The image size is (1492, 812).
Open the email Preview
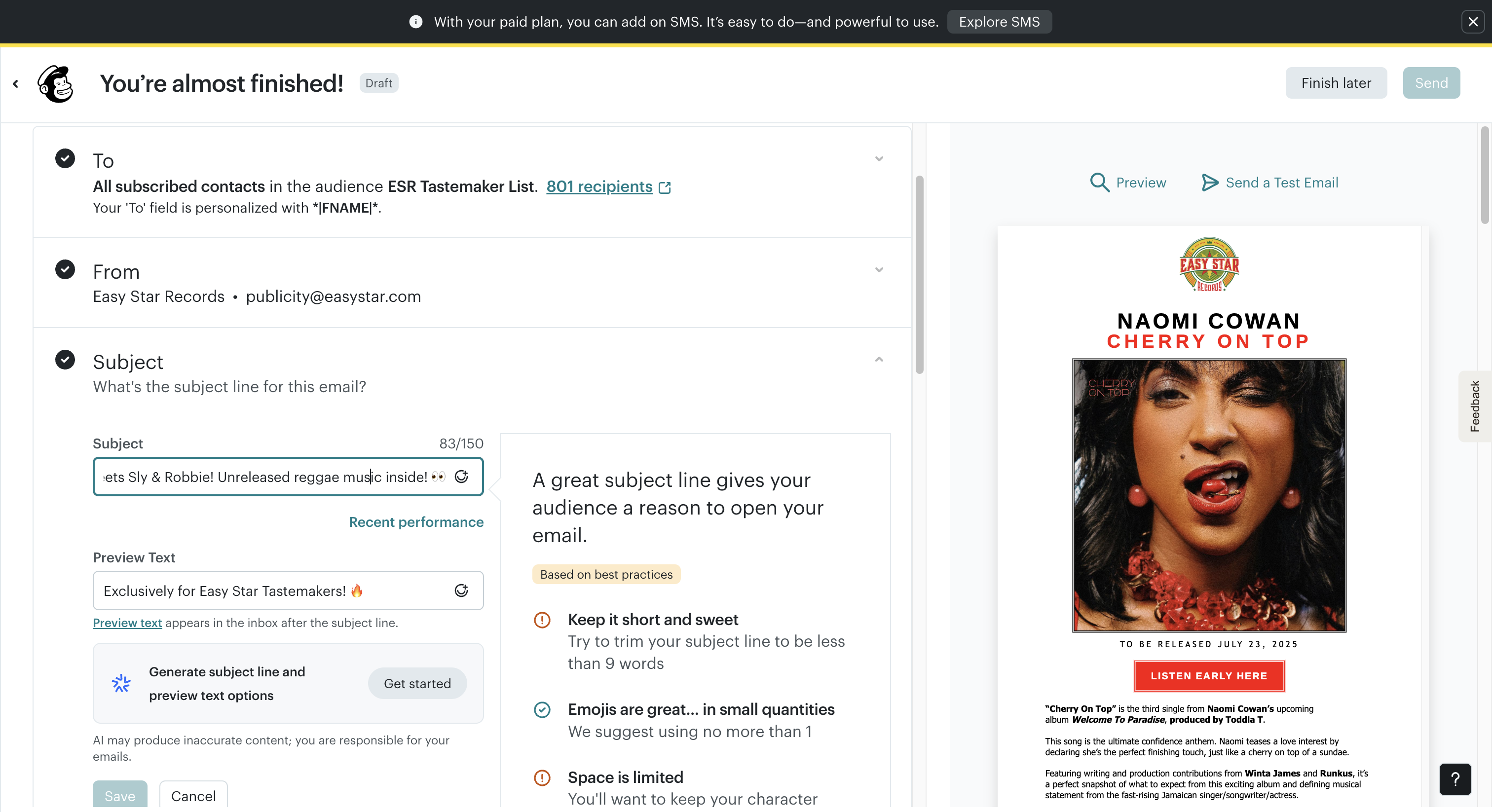click(x=1140, y=183)
